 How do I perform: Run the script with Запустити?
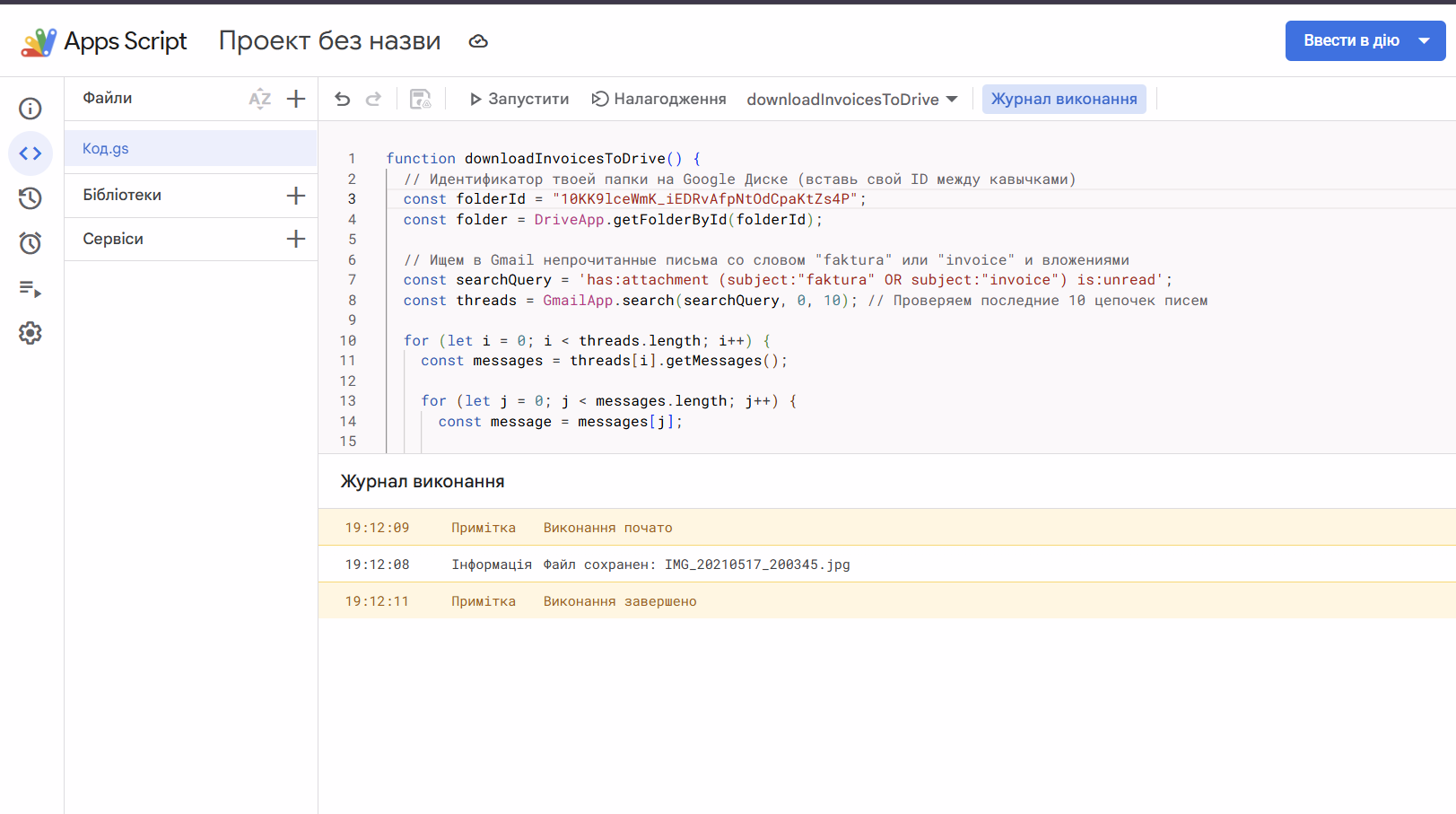click(519, 99)
